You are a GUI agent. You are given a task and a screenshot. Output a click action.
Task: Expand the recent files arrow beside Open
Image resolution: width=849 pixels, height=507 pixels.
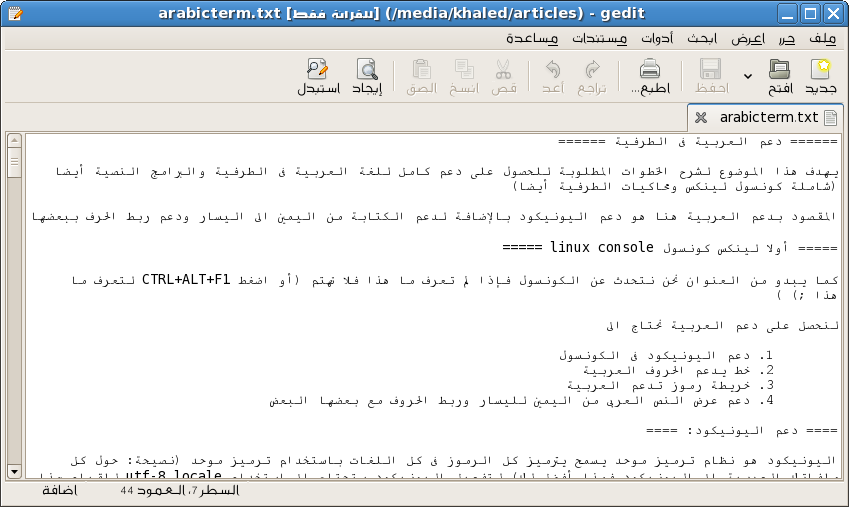747,76
